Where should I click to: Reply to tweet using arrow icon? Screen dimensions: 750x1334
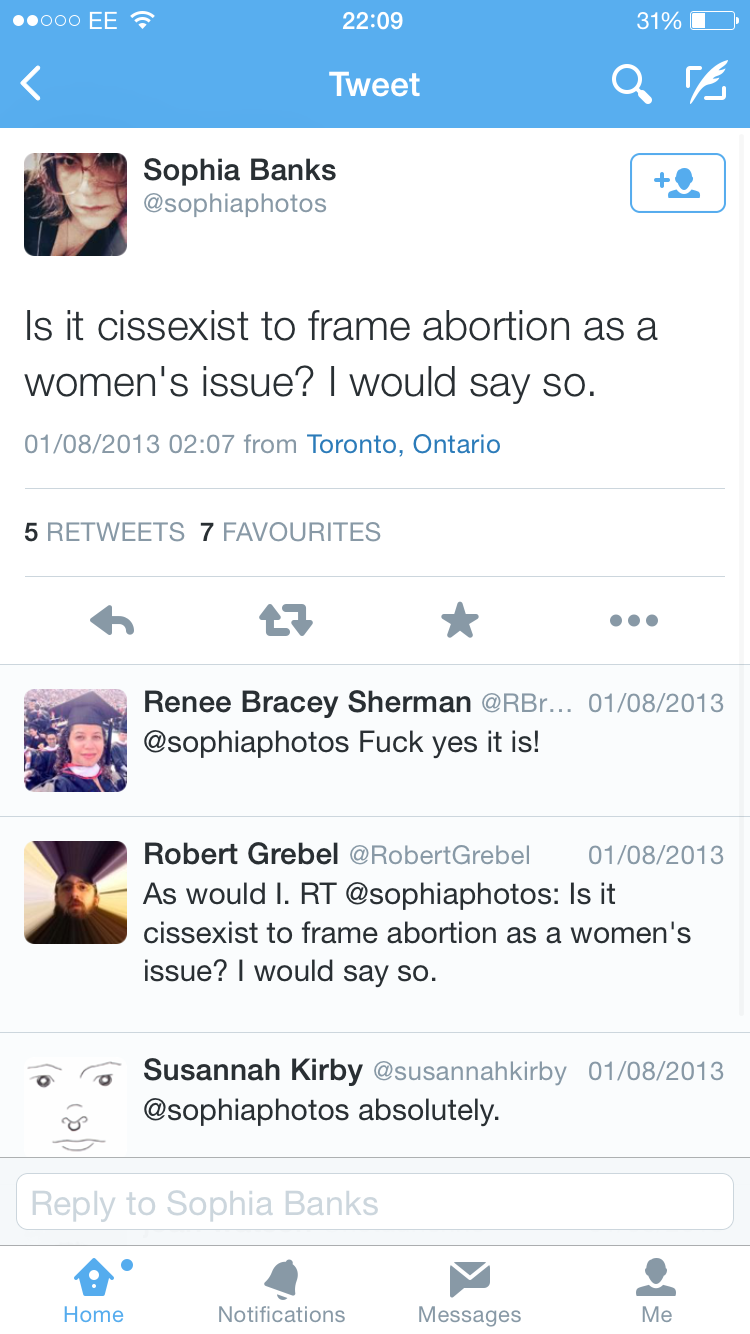click(x=112, y=621)
